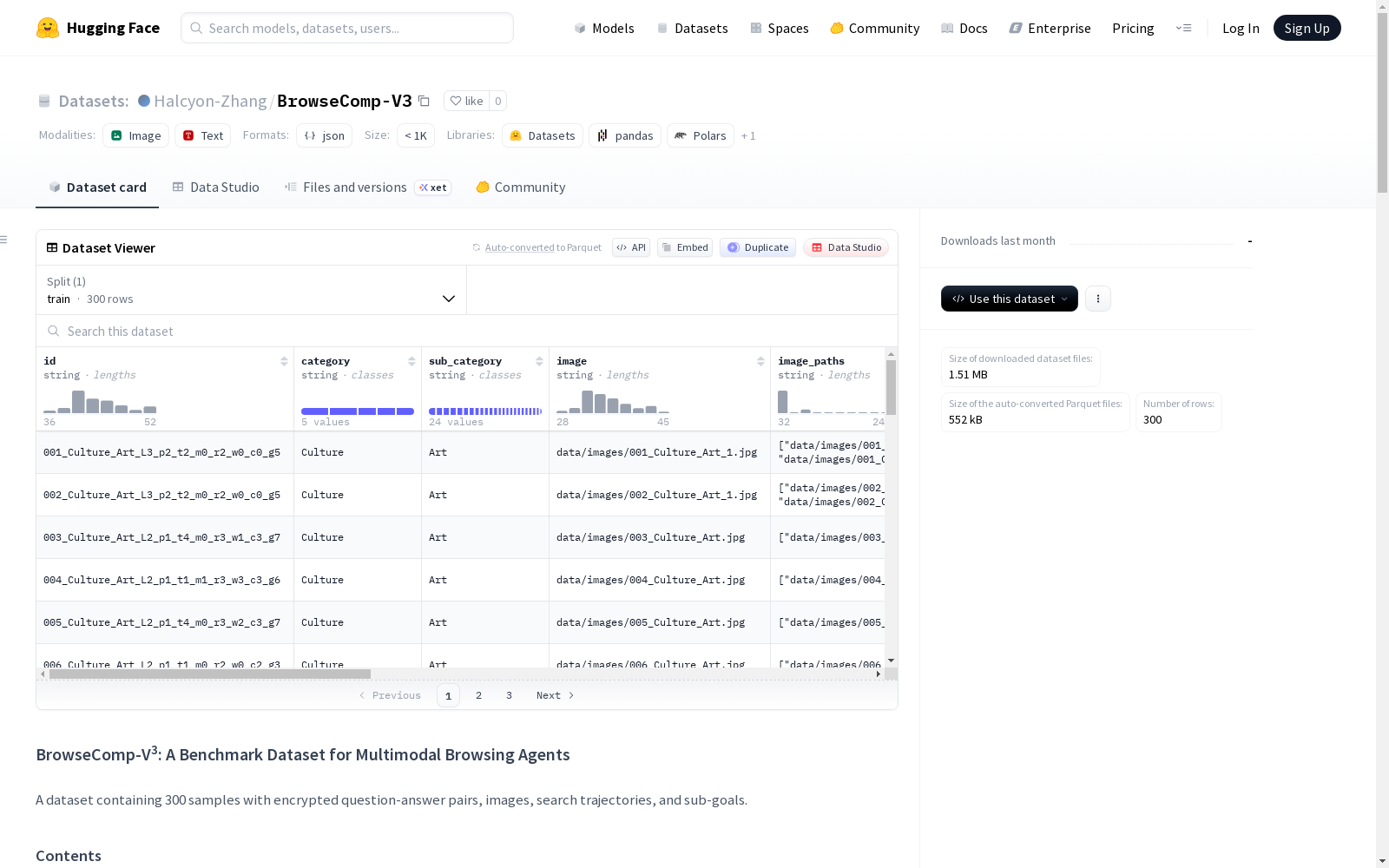Select cell data/images/003_Culture_Art.jpg

[x=660, y=537]
